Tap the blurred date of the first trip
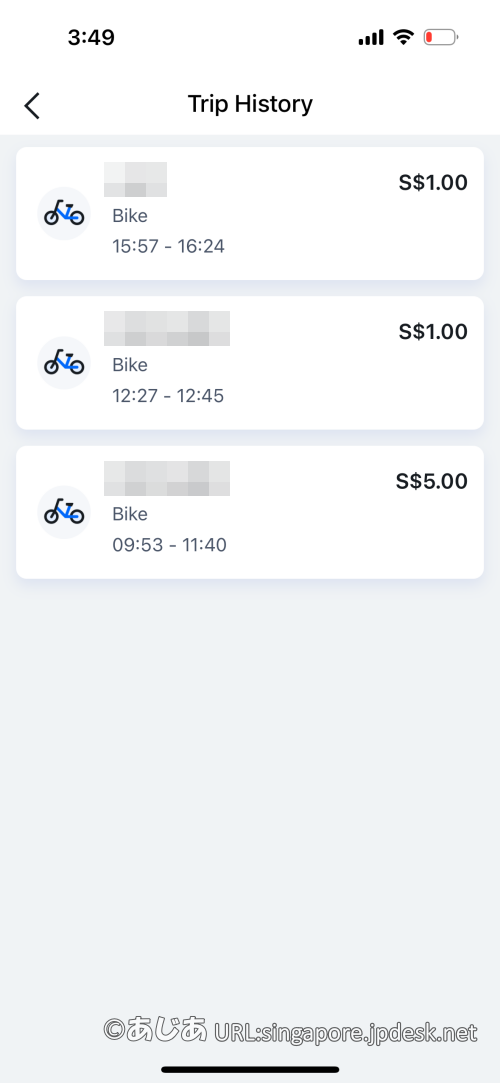 point(135,180)
